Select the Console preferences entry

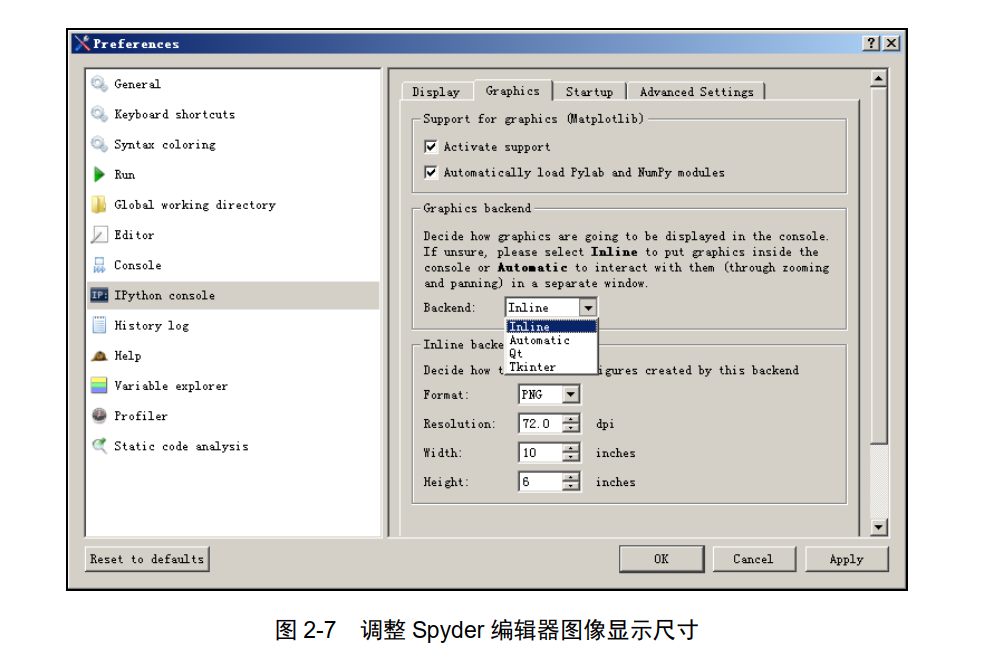[232, 265]
